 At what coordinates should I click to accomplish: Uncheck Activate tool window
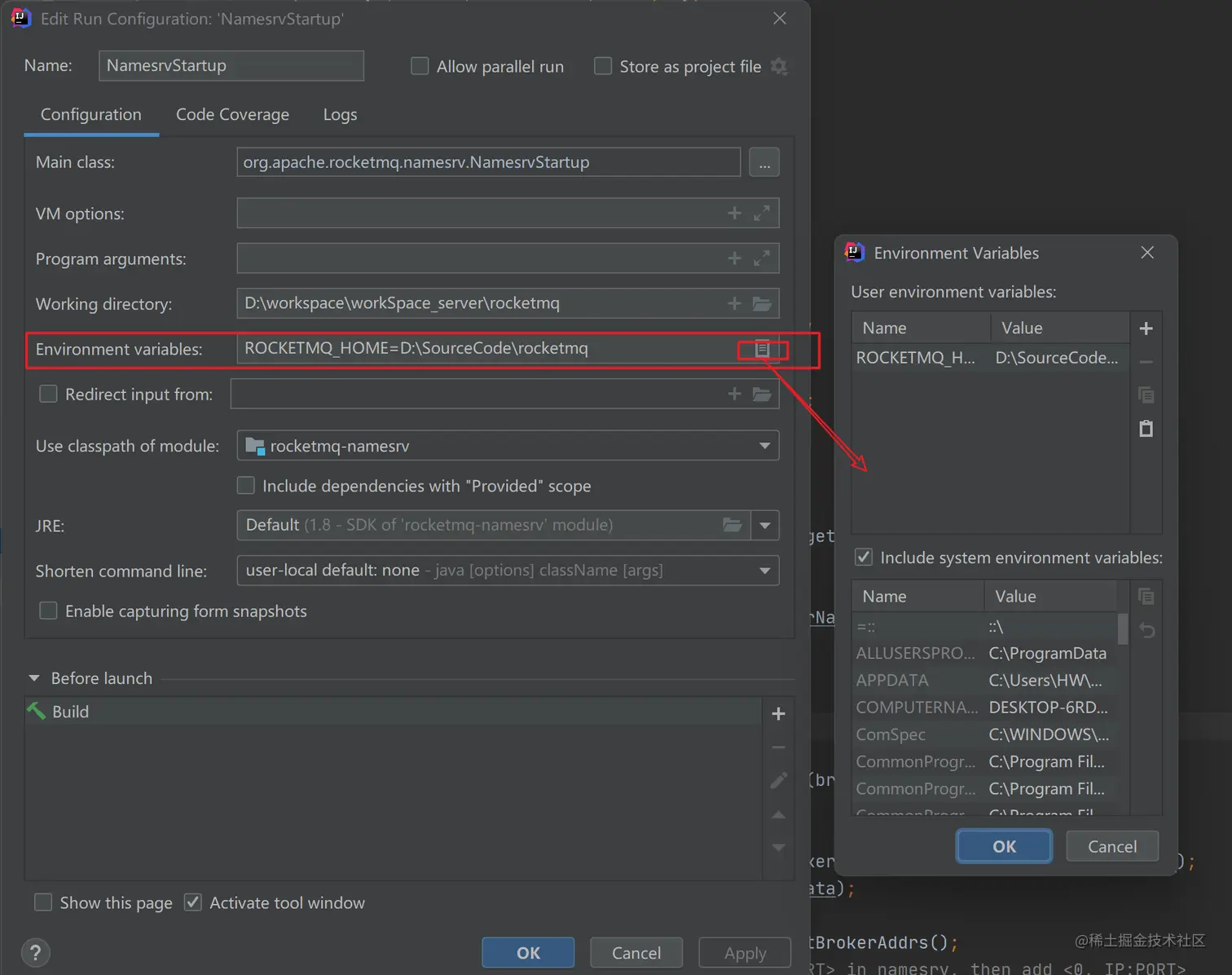[193, 902]
